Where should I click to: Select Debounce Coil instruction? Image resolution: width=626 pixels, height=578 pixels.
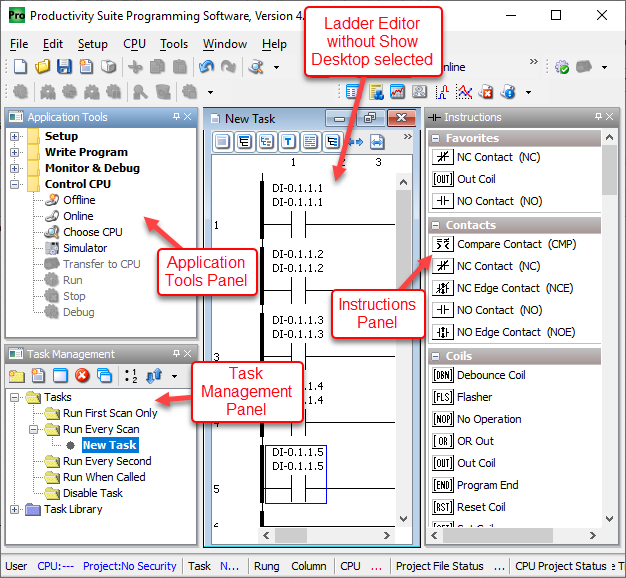[x=489, y=375]
